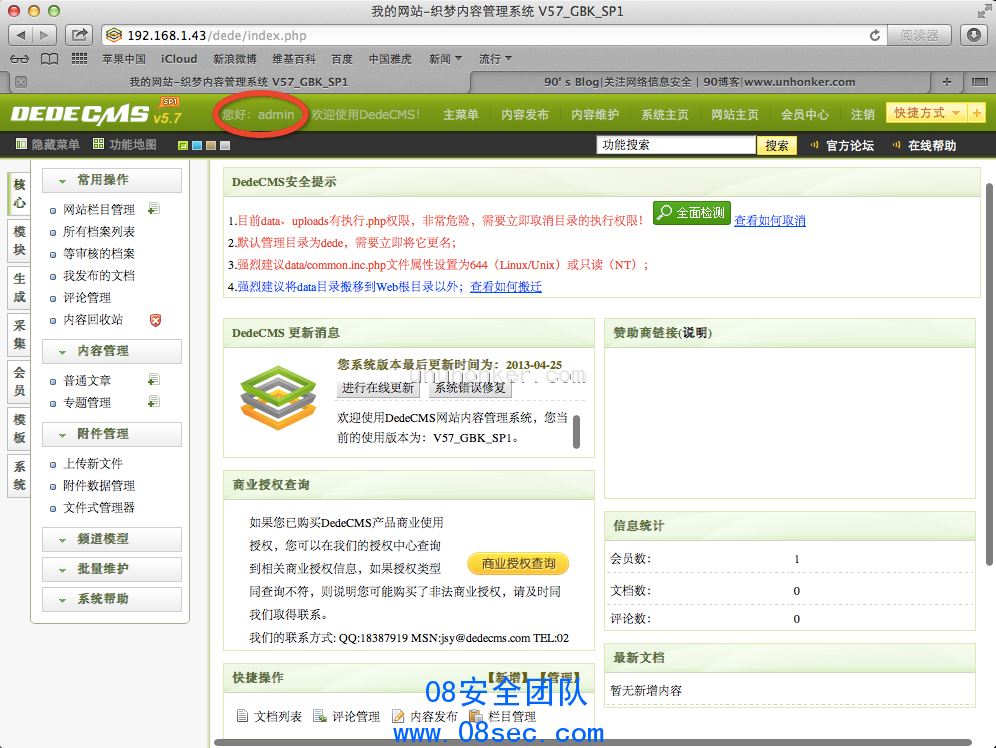Viewport: 996px width, 748px height.
Task: Click the 搜索 button
Action: click(x=776, y=145)
